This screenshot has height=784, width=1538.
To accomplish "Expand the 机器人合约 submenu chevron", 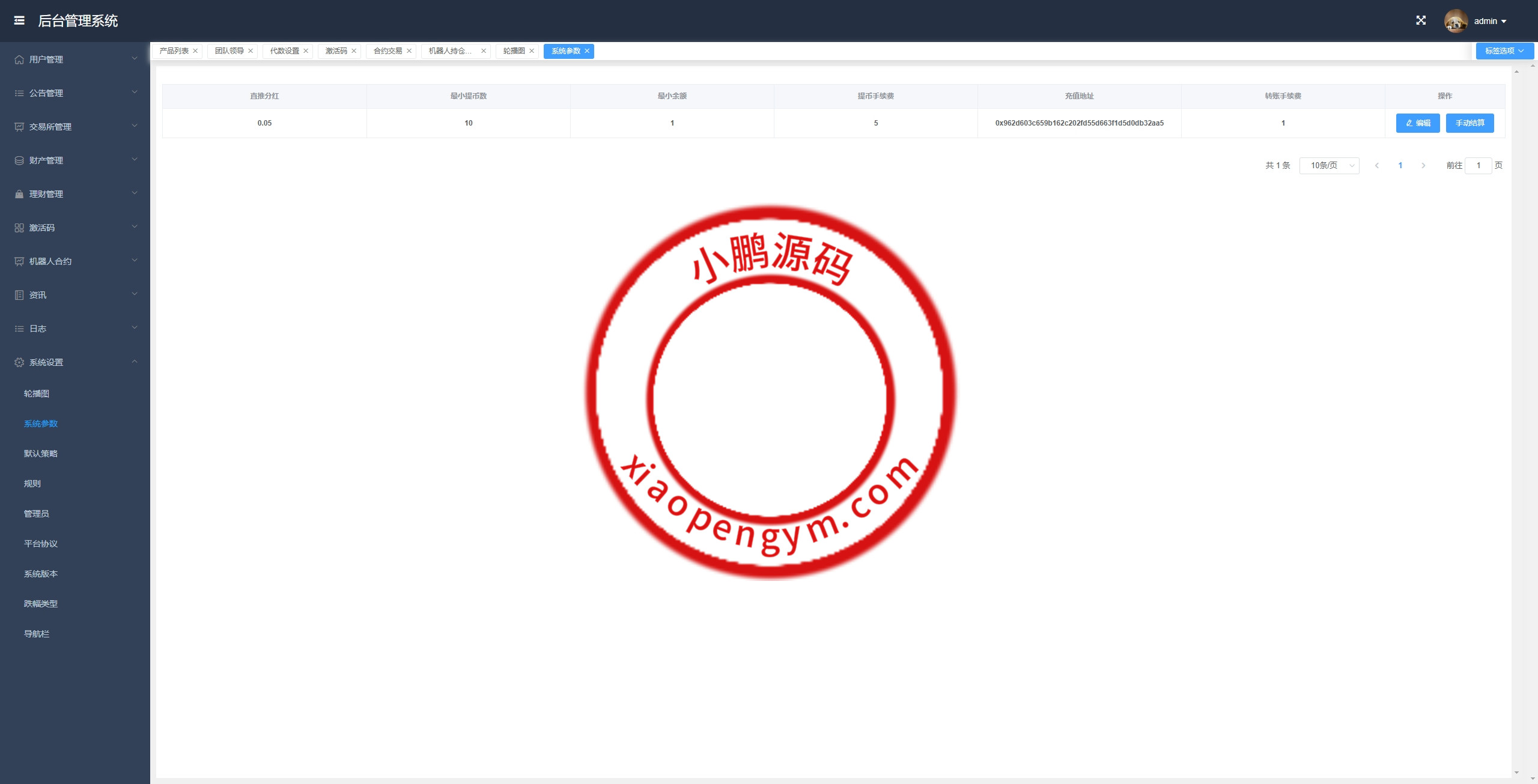I will click(135, 261).
